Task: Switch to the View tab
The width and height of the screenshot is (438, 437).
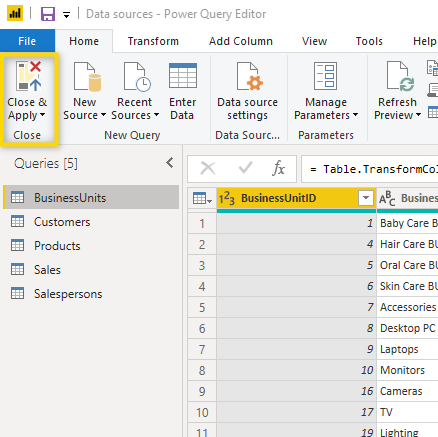Action: pos(314,41)
